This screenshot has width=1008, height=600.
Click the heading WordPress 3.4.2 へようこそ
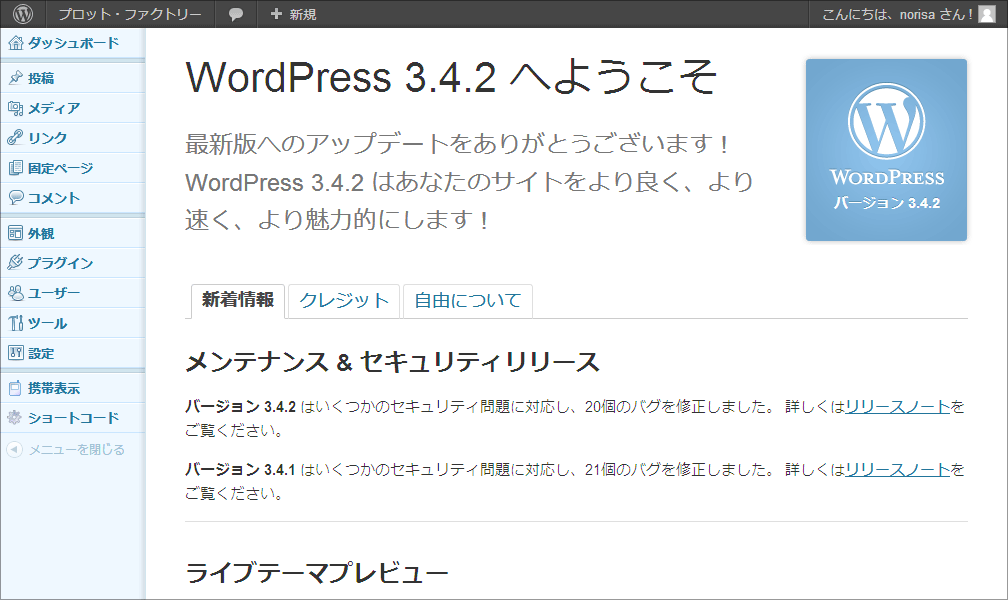click(x=451, y=77)
